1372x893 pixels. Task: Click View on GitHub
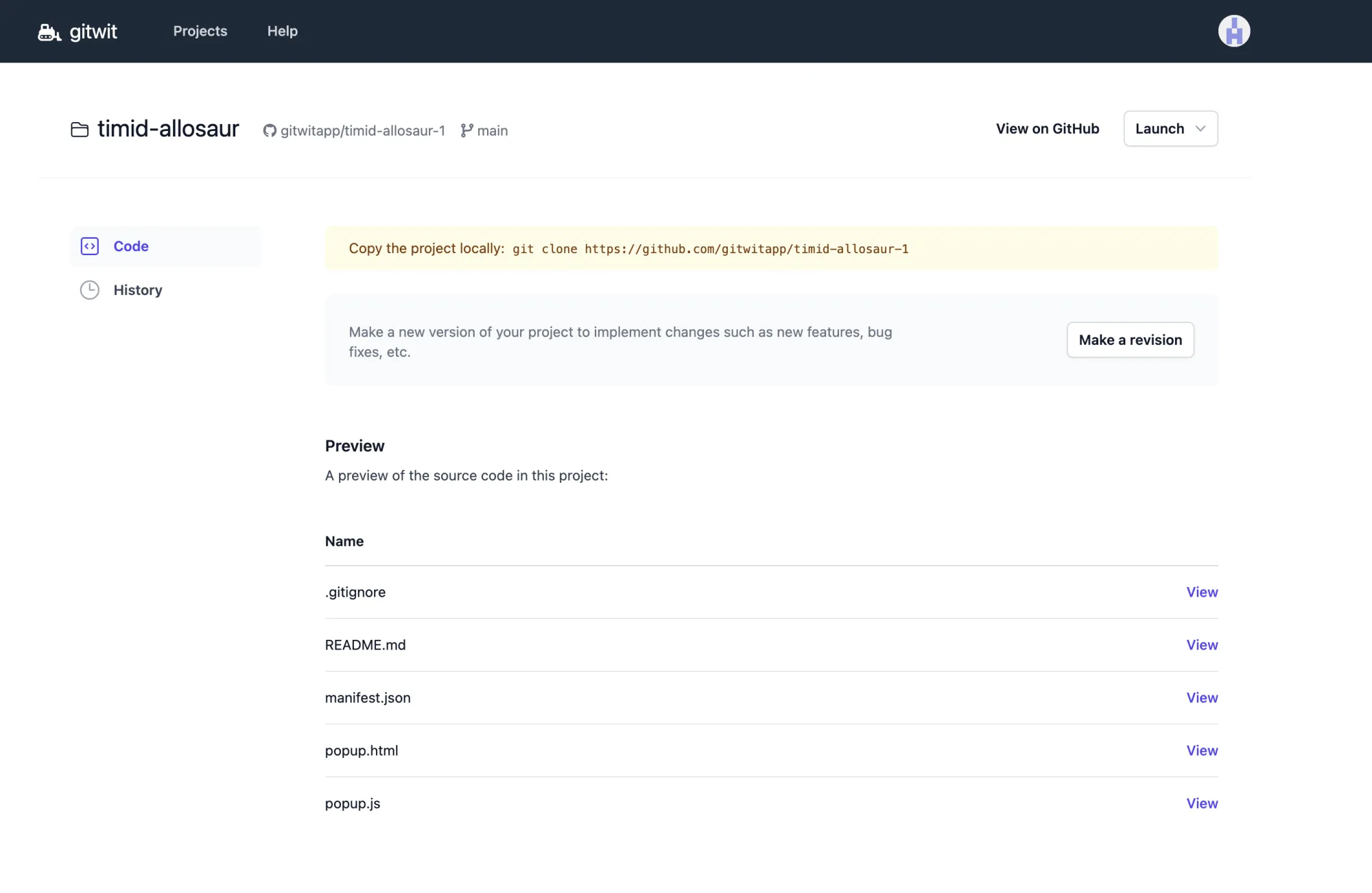pos(1047,128)
